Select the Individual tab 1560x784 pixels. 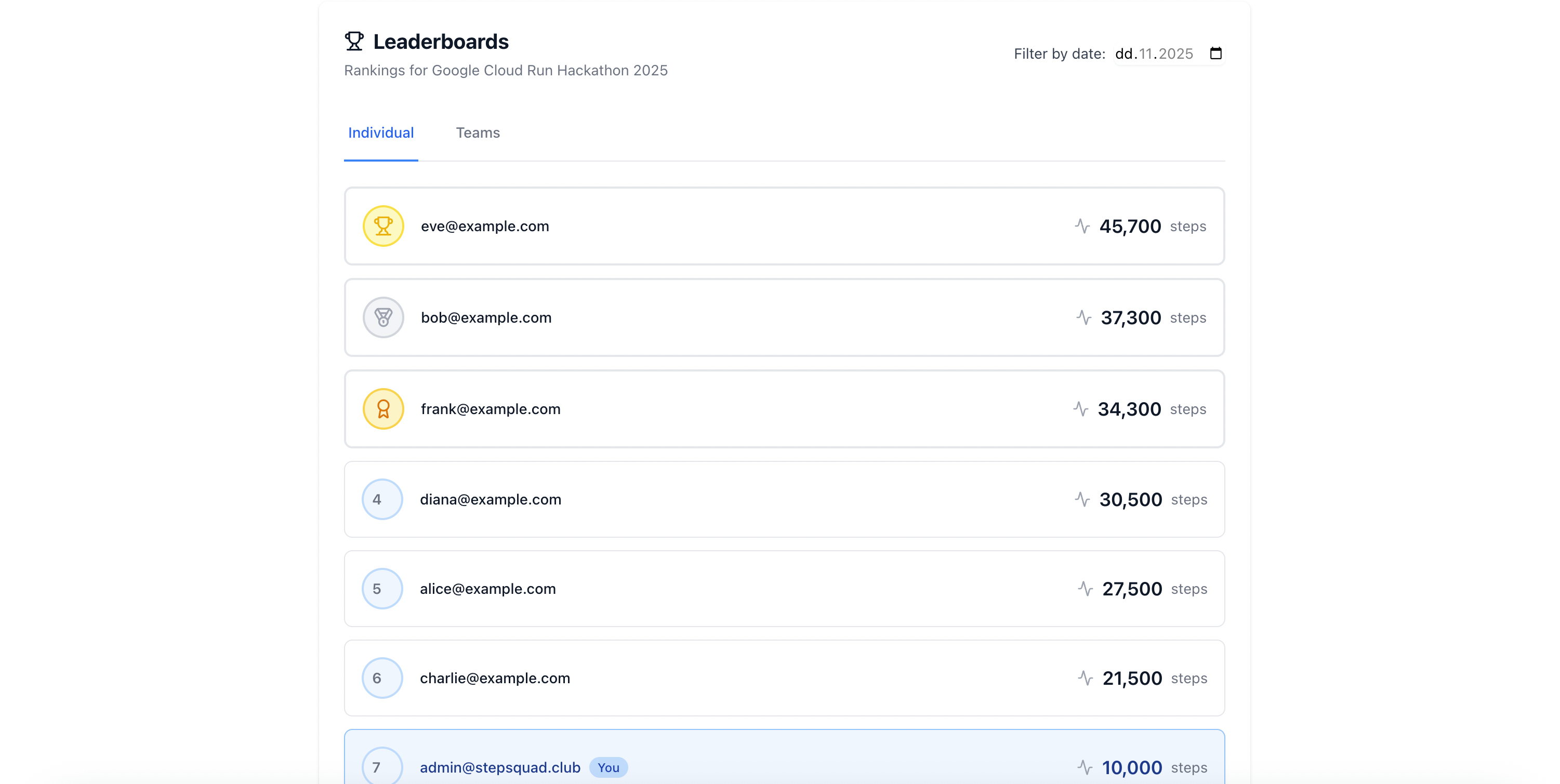tap(380, 132)
